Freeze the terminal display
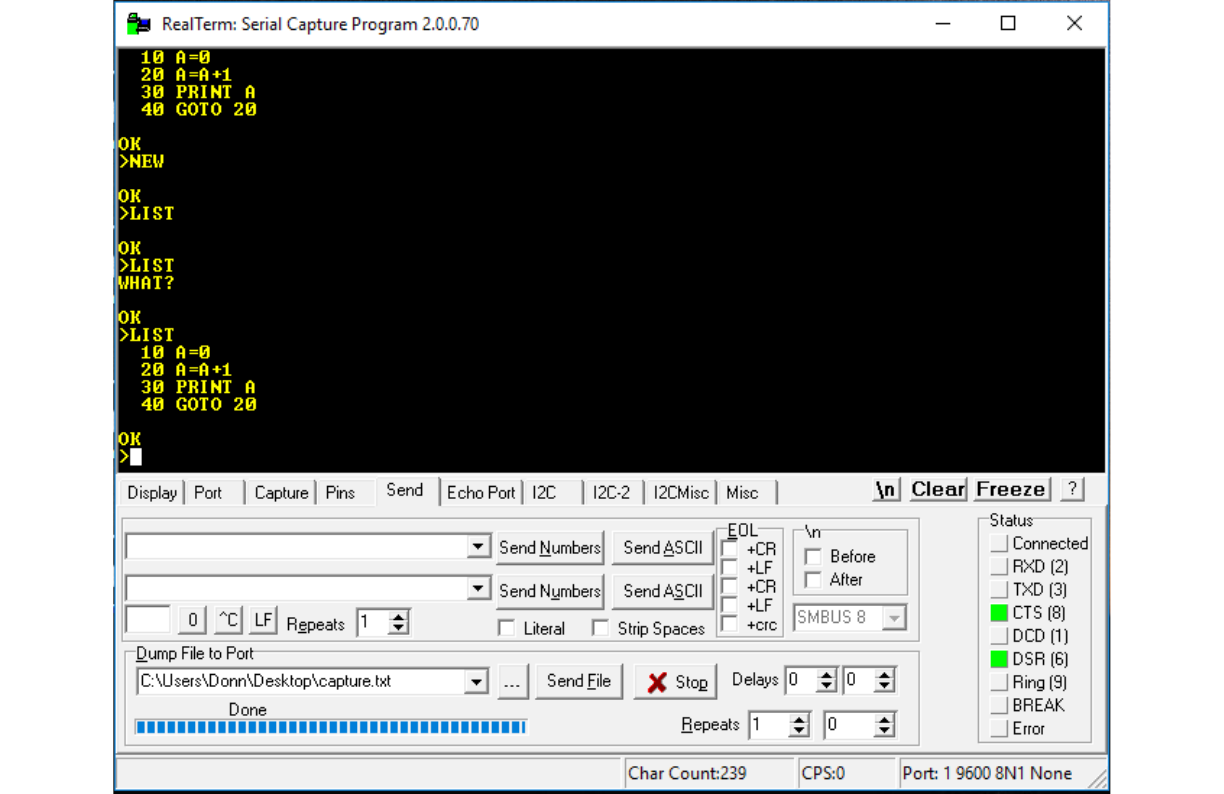 coord(1012,489)
